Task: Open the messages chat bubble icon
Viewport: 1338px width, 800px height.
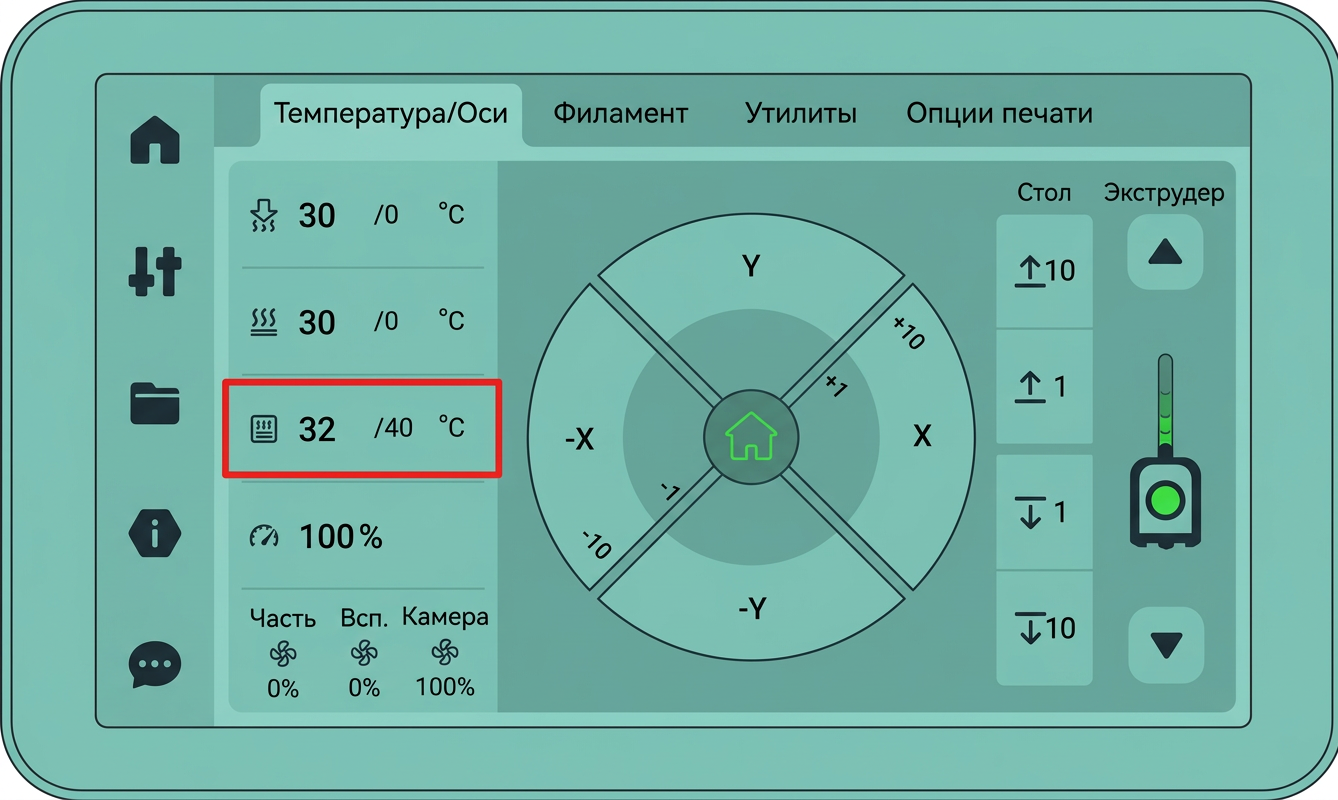Action: pyautogui.click(x=155, y=664)
